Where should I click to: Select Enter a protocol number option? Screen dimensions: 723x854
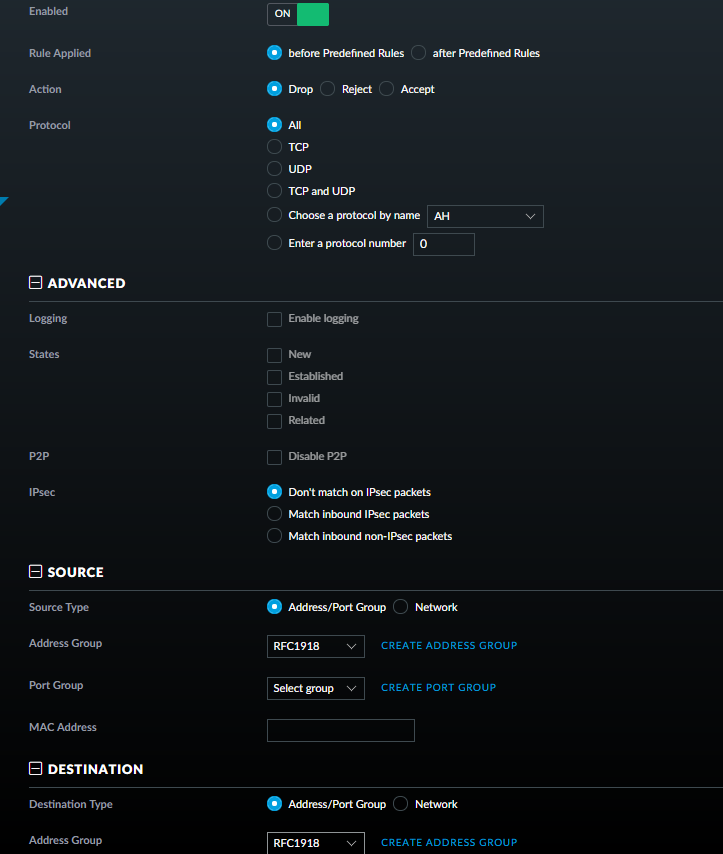tap(275, 243)
